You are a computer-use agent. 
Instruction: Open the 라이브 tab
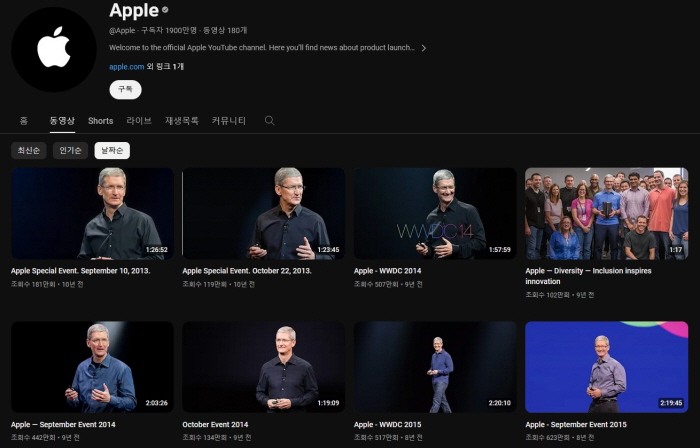coord(139,121)
